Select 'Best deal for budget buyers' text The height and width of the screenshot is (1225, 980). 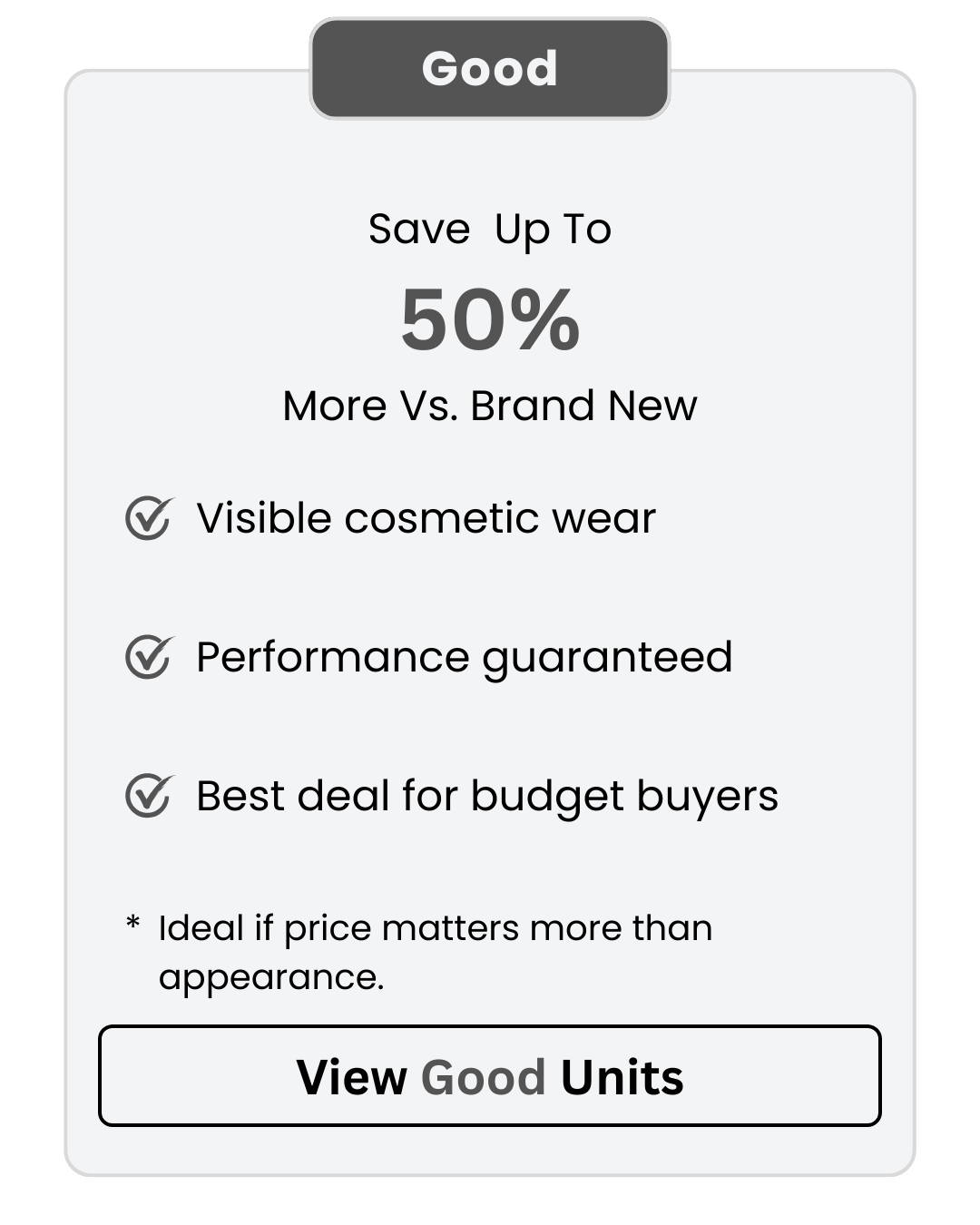(x=486, y=796)
